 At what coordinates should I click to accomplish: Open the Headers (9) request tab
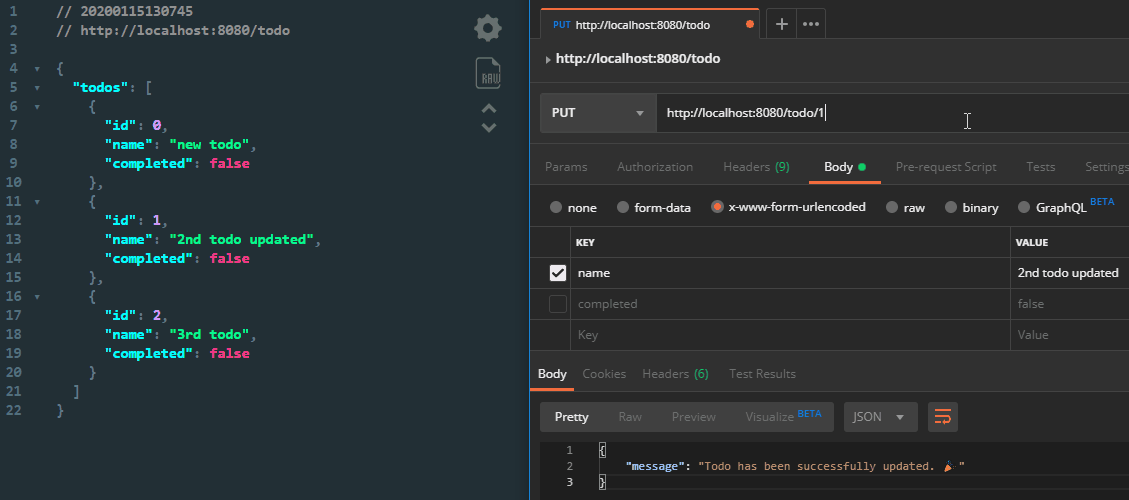[756, 166]
